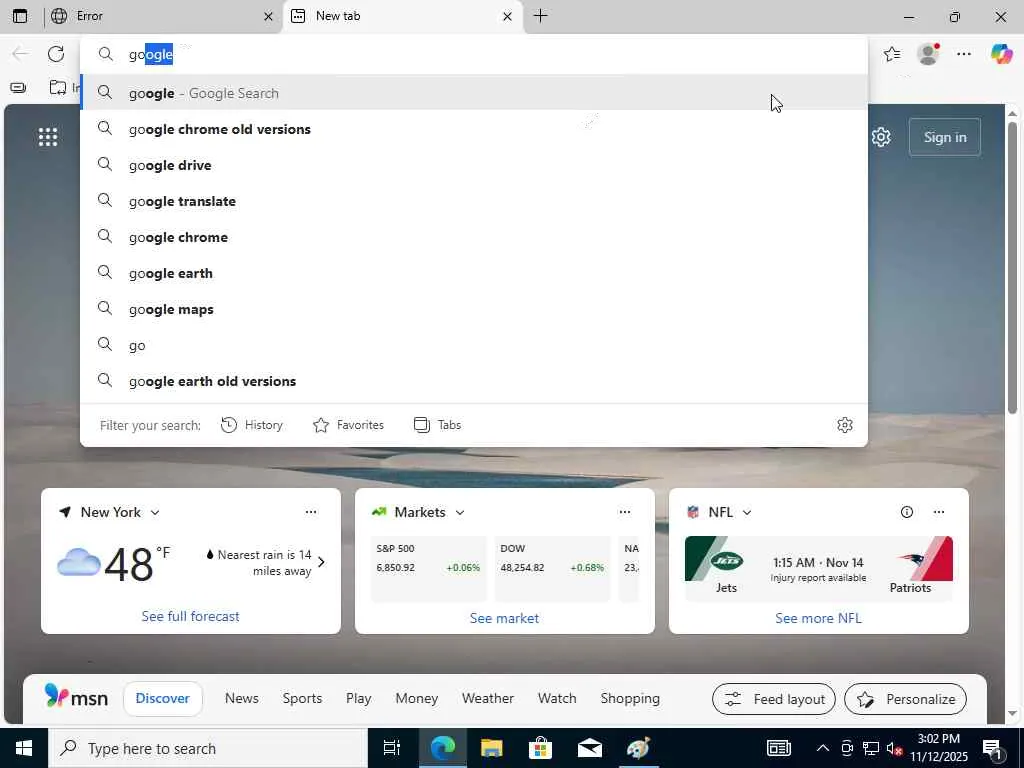1024x768 pixels.
Task: Open the nearest rain details arrow
Action: tap(321, 562)
